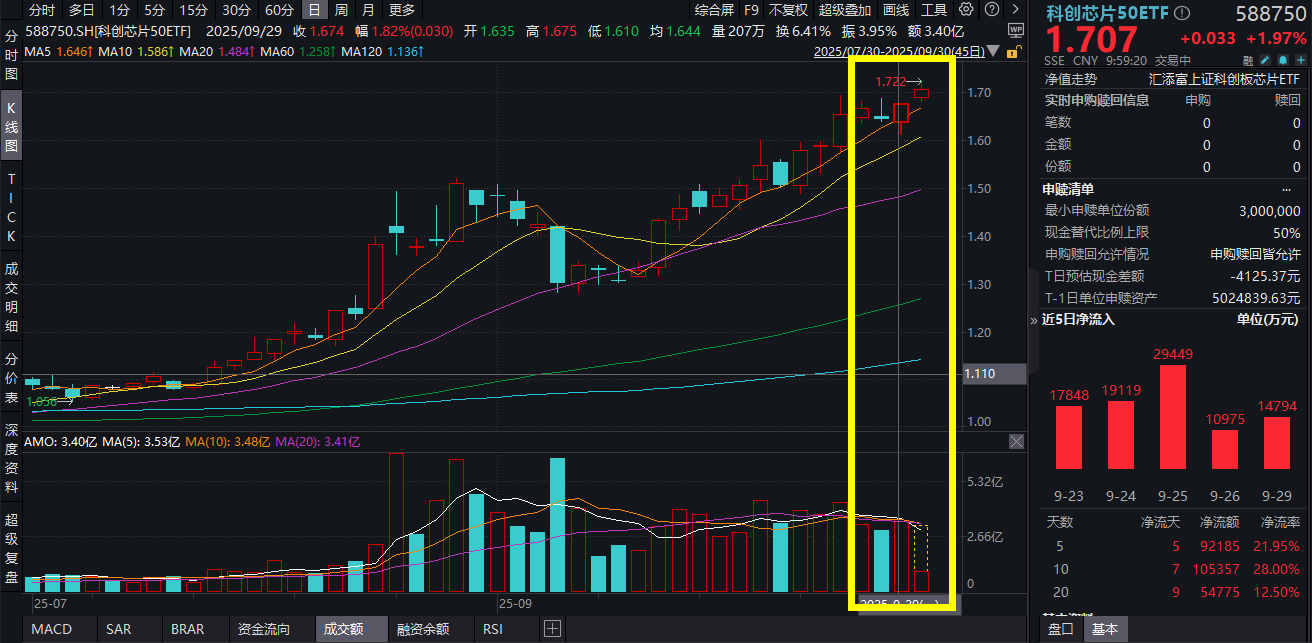Click the WP screen icon
This screenshot has width=1312, height=643.
pyautogui.click(x=1015, y=32)
